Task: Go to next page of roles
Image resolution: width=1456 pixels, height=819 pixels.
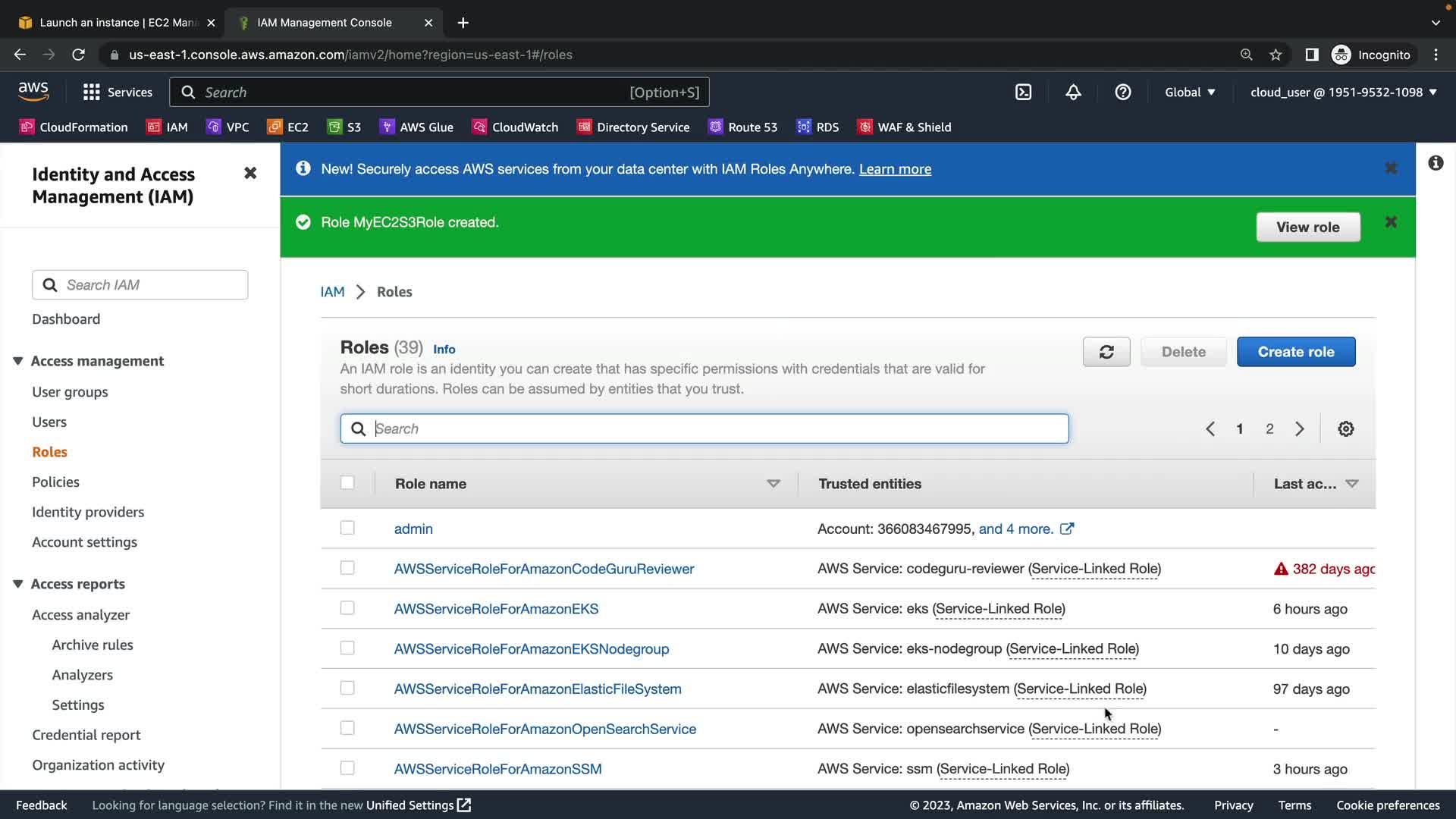Action: pos(1299,429)
